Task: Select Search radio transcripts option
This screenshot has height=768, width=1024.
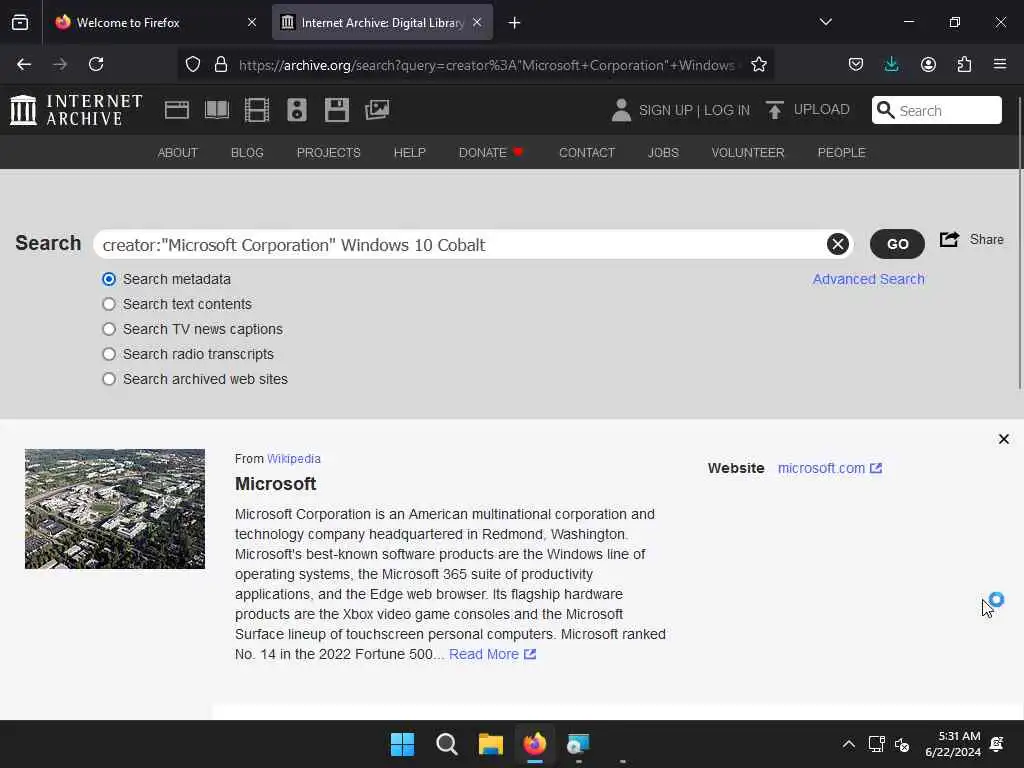Action: tap(109, 354)
